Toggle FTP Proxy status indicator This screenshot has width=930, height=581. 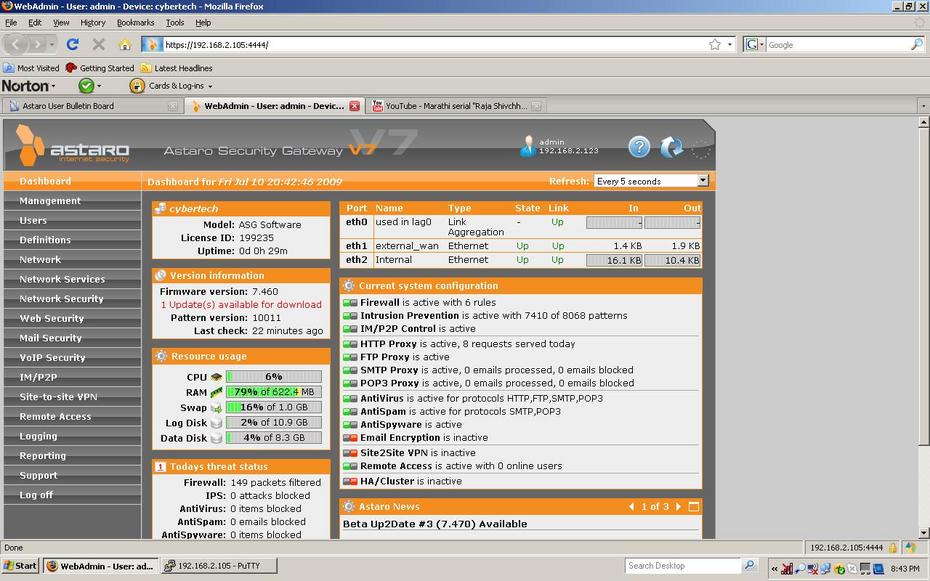pyautogui.click(x=350, y=357)
